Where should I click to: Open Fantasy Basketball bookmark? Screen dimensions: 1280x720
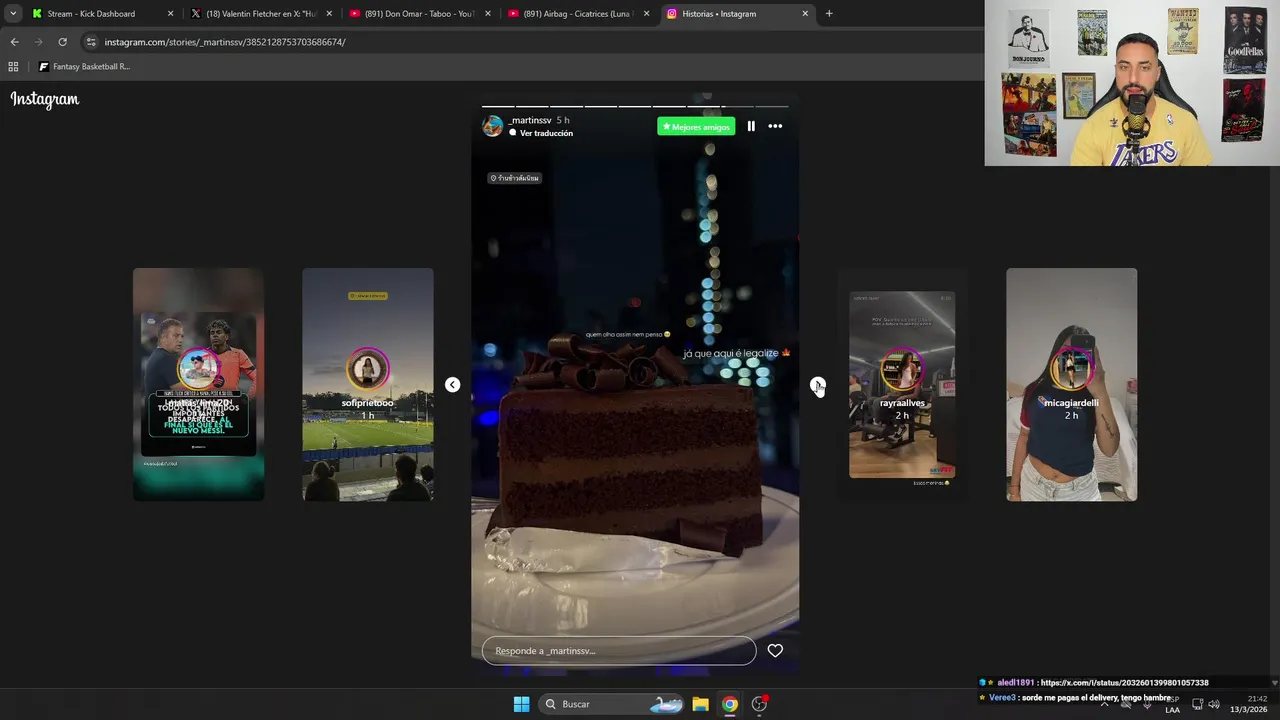84,67
